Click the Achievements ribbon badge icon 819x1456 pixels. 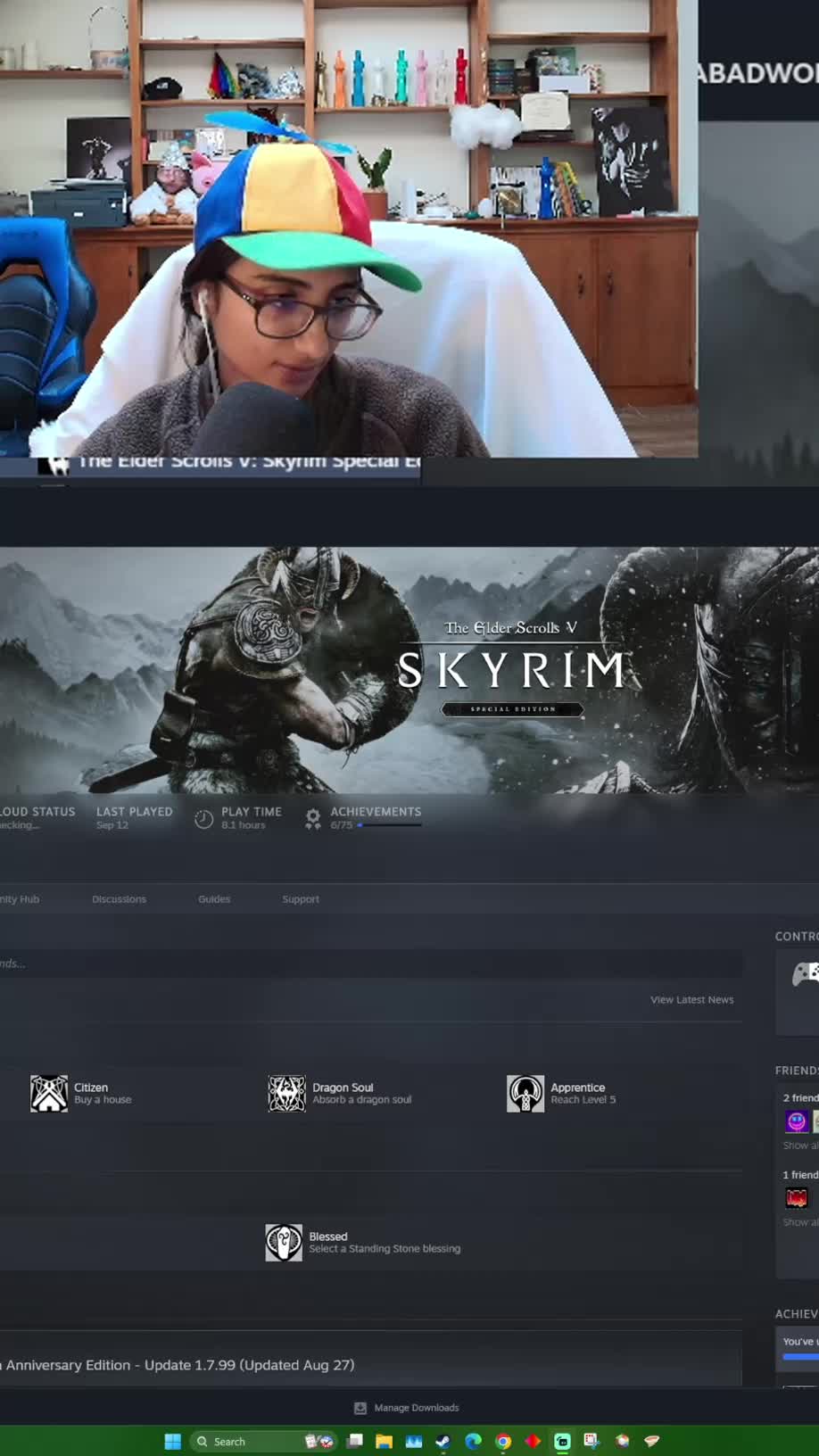point(312,819)
